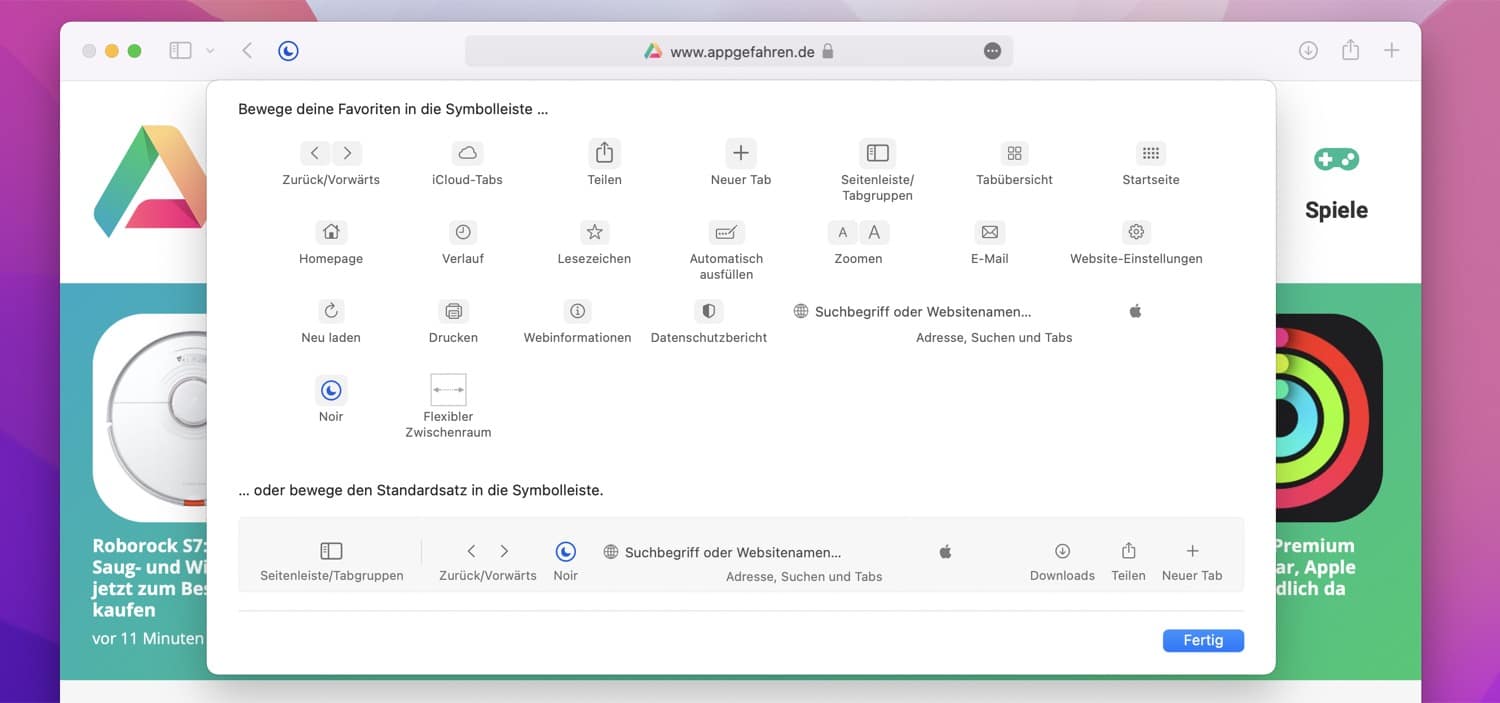Screen dimensions: 1500x703
Task: Open the page options ellipsis in address bar
Action: [992, 51]
